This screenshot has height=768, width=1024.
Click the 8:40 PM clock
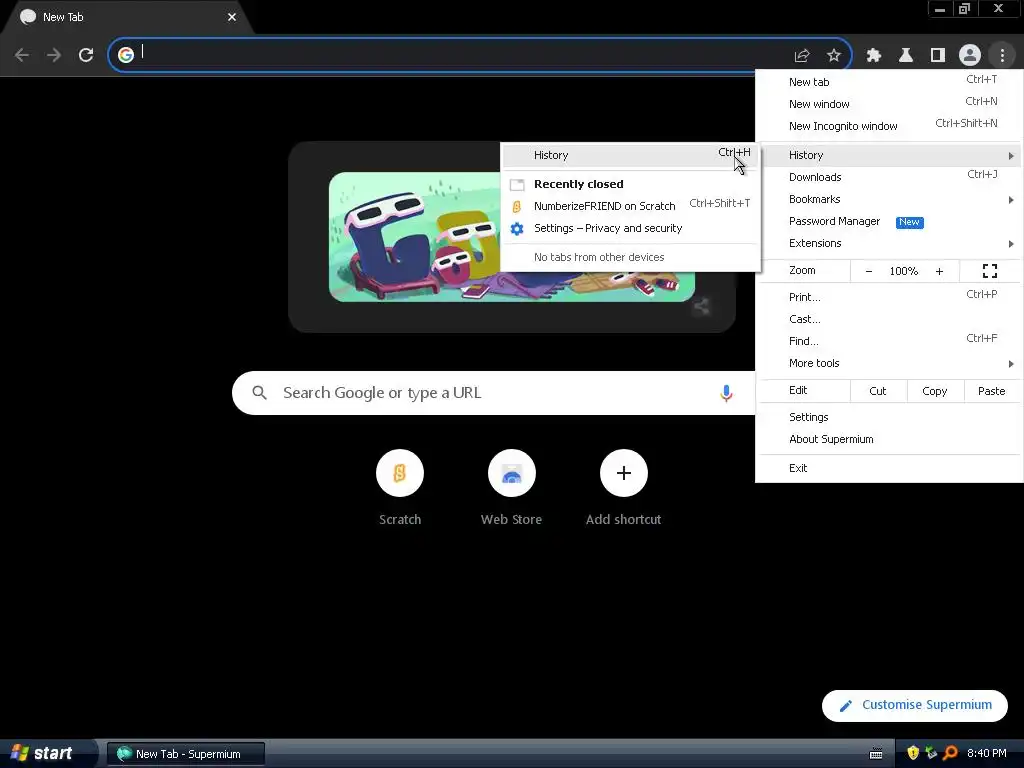coord(987,753)
